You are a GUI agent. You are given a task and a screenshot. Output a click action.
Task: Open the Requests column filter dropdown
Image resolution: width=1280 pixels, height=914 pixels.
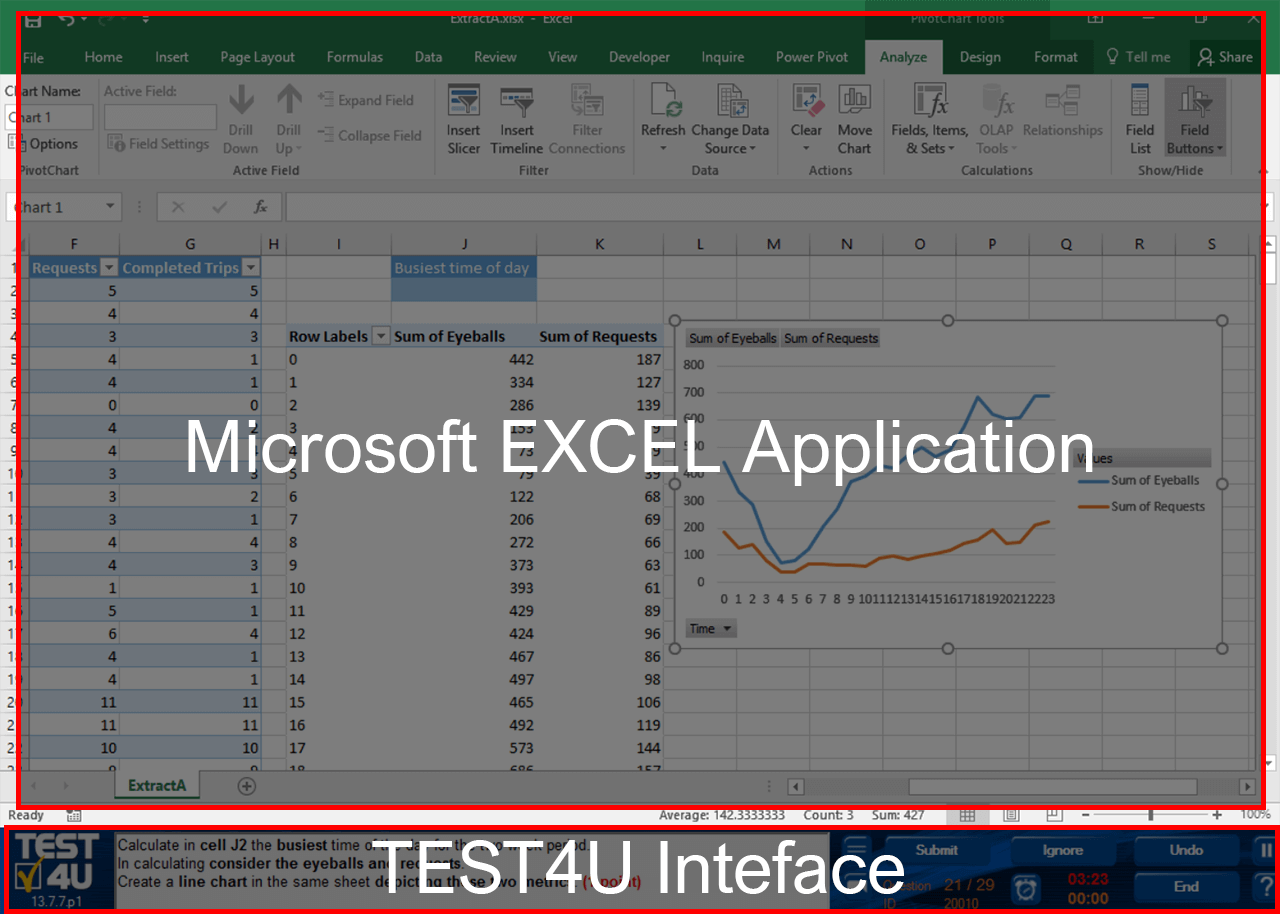[109, 268]
